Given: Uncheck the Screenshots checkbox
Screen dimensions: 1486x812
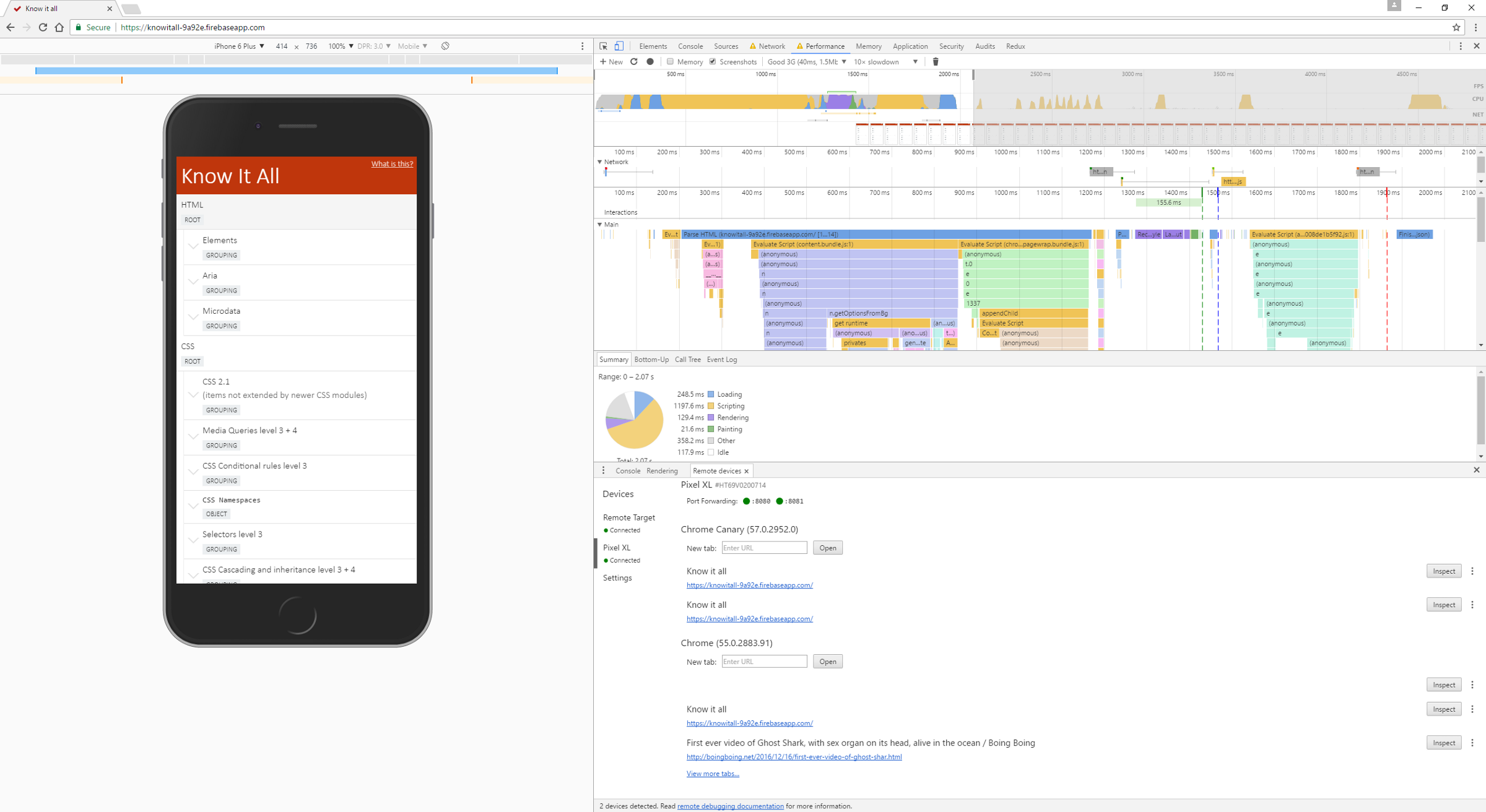Looking at the screenshot, I should [713, 62].
